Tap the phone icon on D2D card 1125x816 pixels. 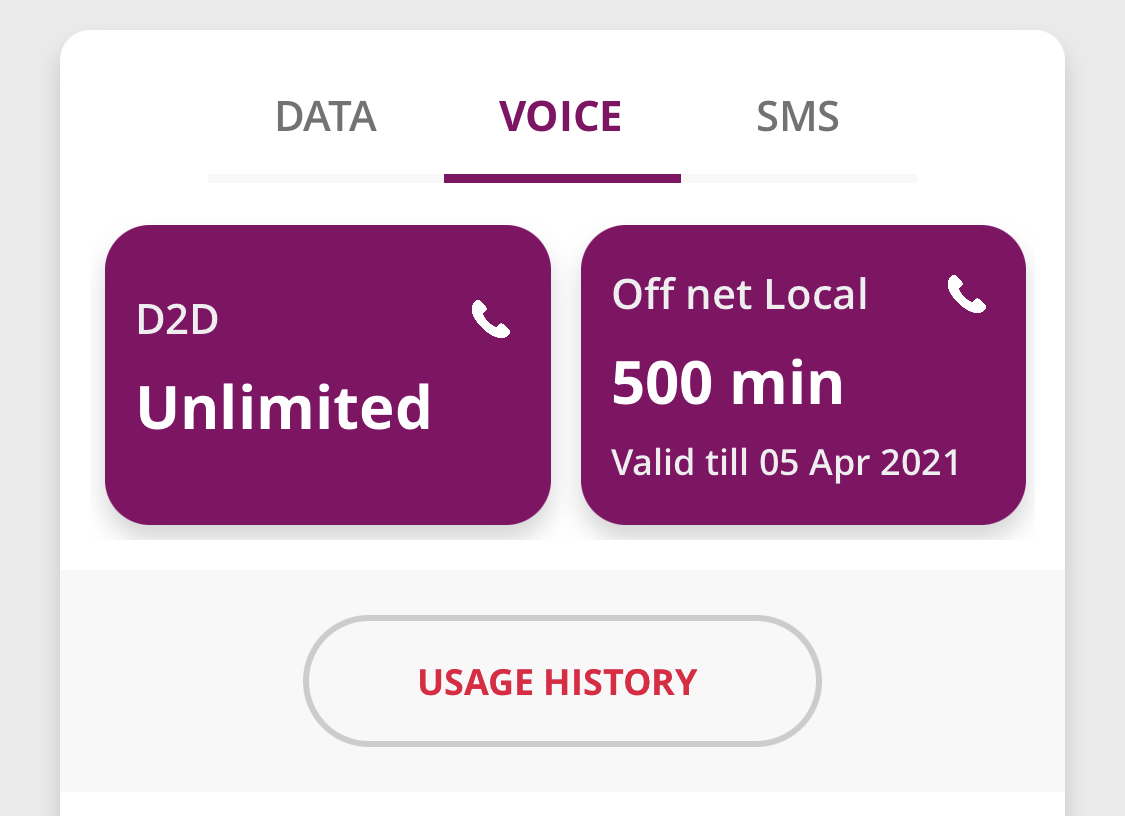click(491, 319)
